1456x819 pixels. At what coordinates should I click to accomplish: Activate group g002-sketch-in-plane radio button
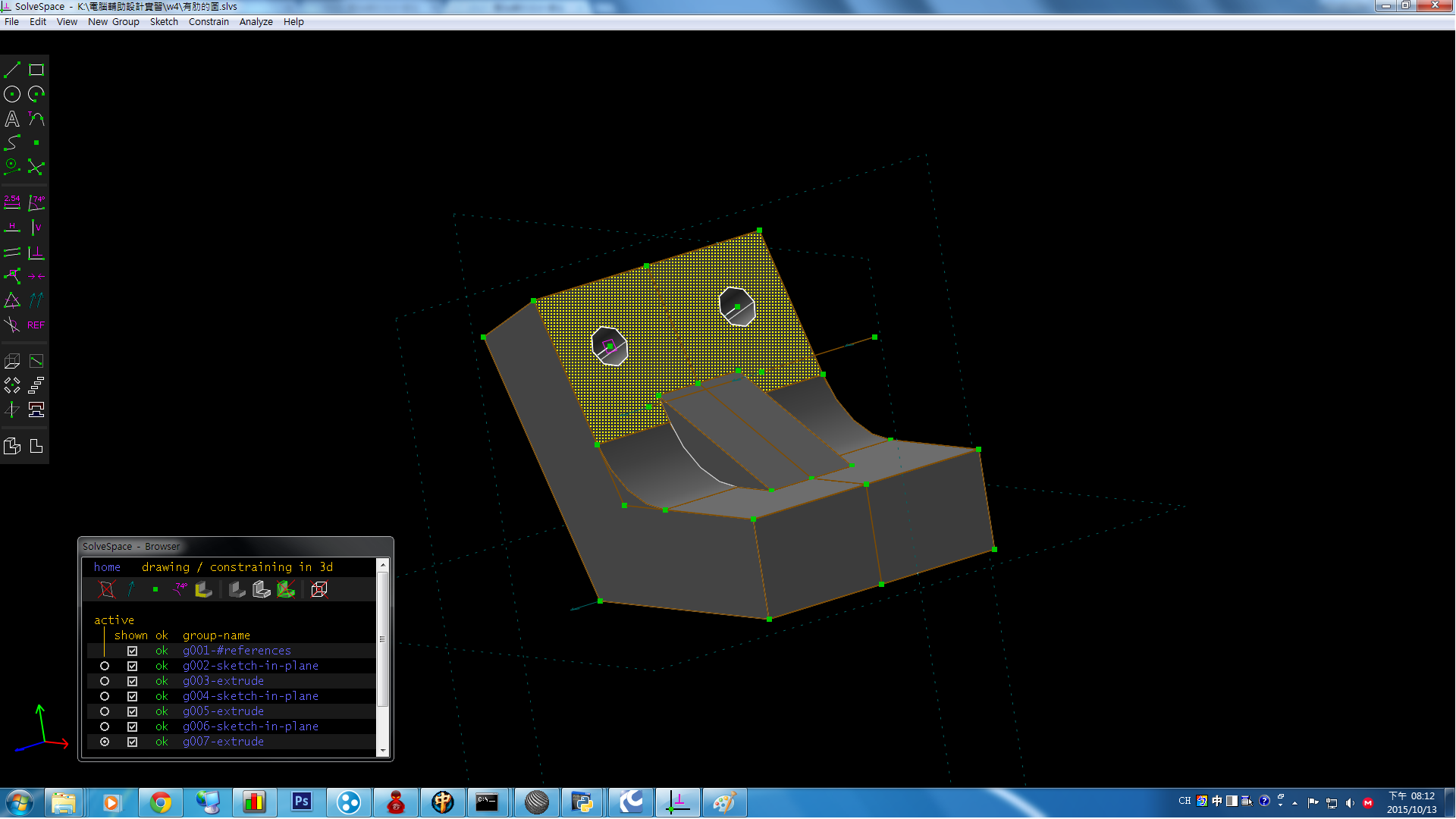(x=105, y=666)
